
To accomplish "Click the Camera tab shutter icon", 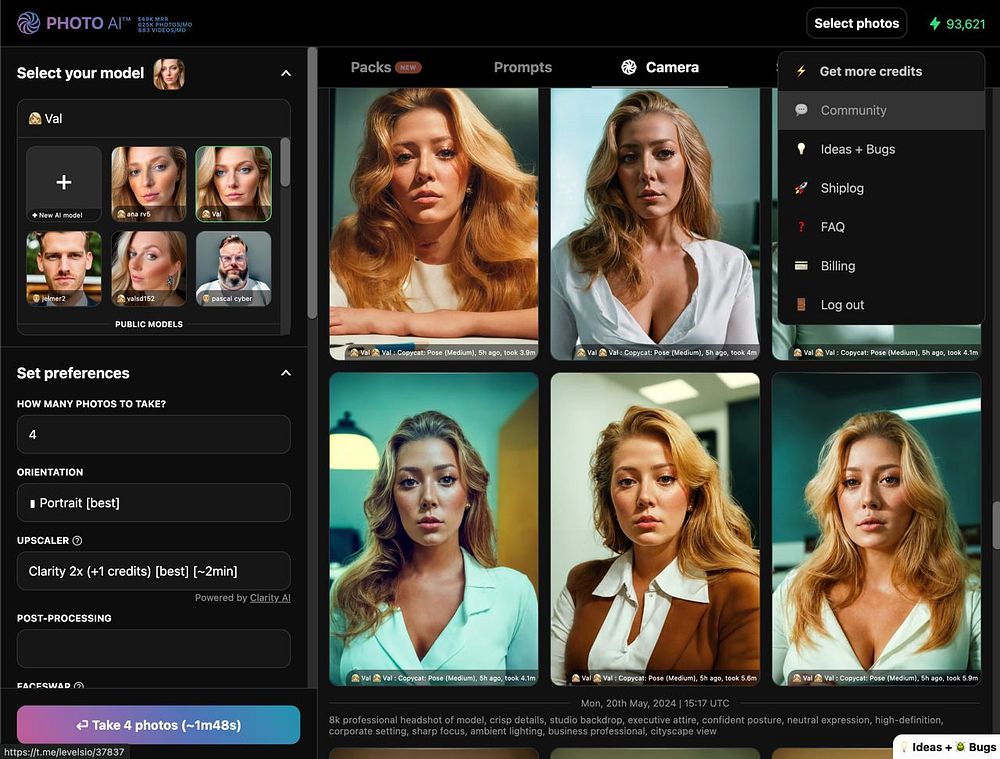I will coord(629,67).
